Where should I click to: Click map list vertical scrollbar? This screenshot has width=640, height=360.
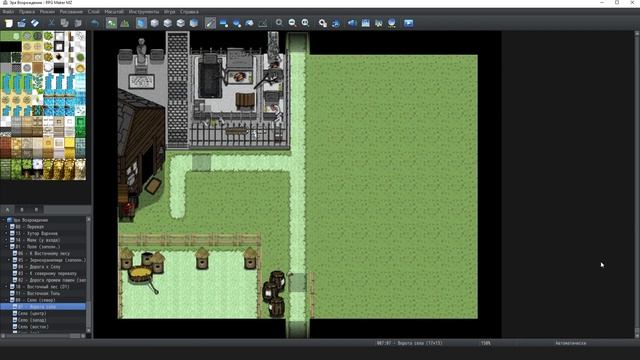tap(89, 275)
